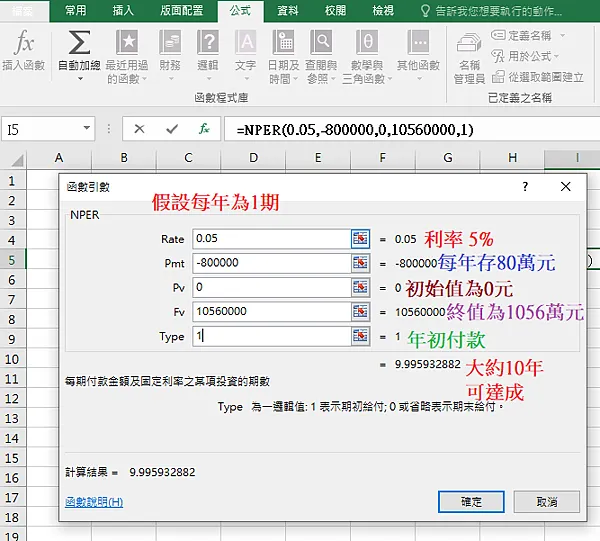Expand the Define Name dropdown arrow
This screenshot has width=600, height=541.
coord(562,36)
